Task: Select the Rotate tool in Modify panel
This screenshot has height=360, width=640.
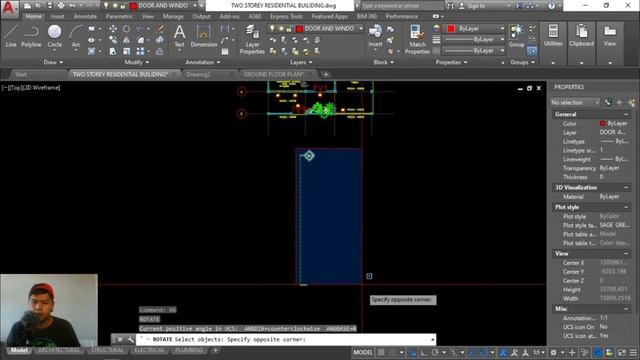Action: (127, 29)
